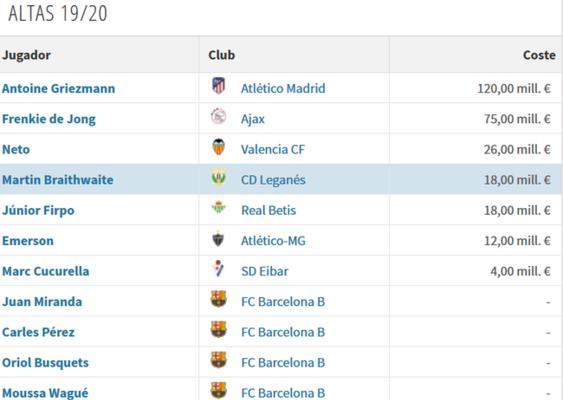Click Barcelona crest beside Juan Miranda
The width and height of the screenshot is (563, 400).
click(218, 299)
